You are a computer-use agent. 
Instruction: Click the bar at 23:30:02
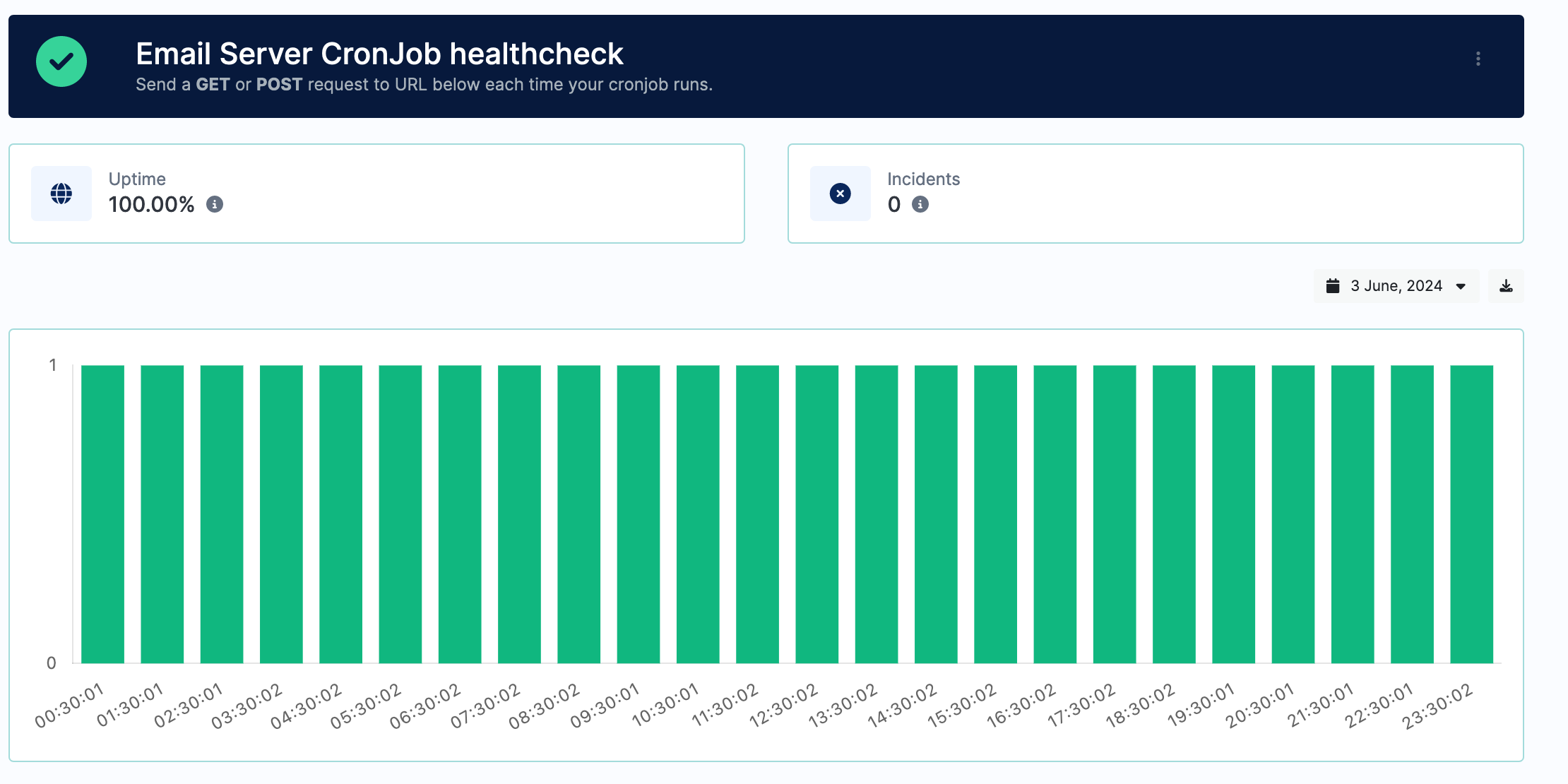(x=1471, y=514)
